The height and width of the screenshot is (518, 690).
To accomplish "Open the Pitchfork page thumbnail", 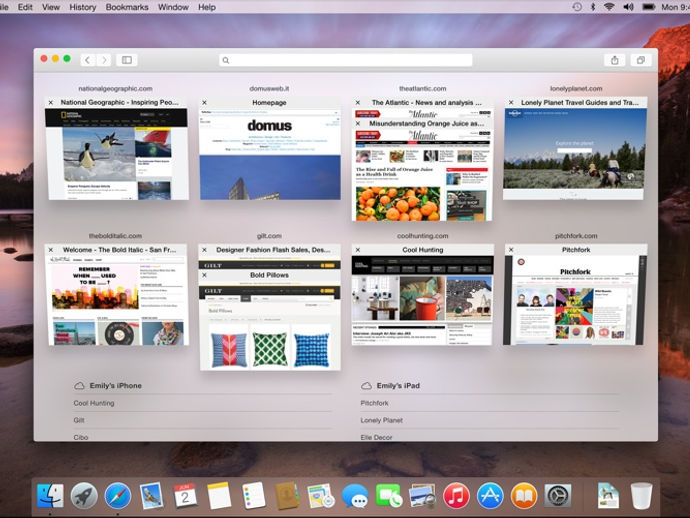I will [575, 301].
